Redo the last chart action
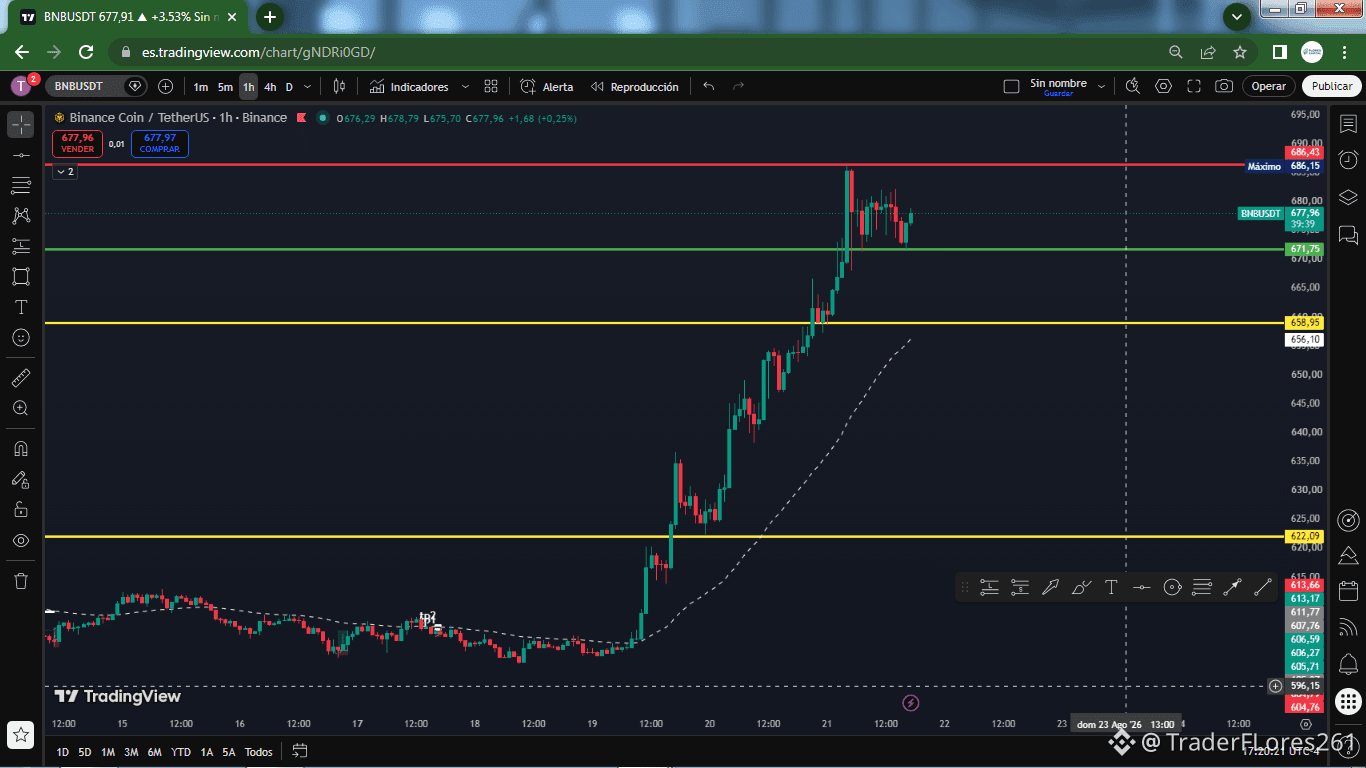The height and width of the screenshot is (768, 1366). (x=739, y=87)
